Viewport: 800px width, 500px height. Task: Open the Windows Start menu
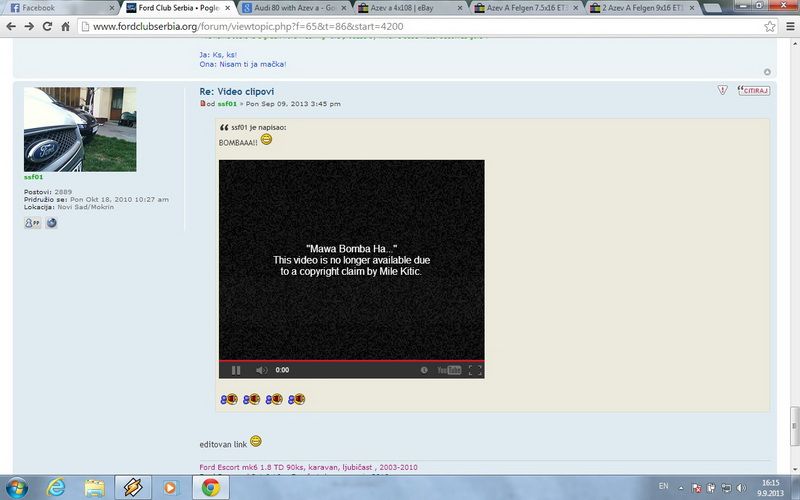click(x=16, y=488)
